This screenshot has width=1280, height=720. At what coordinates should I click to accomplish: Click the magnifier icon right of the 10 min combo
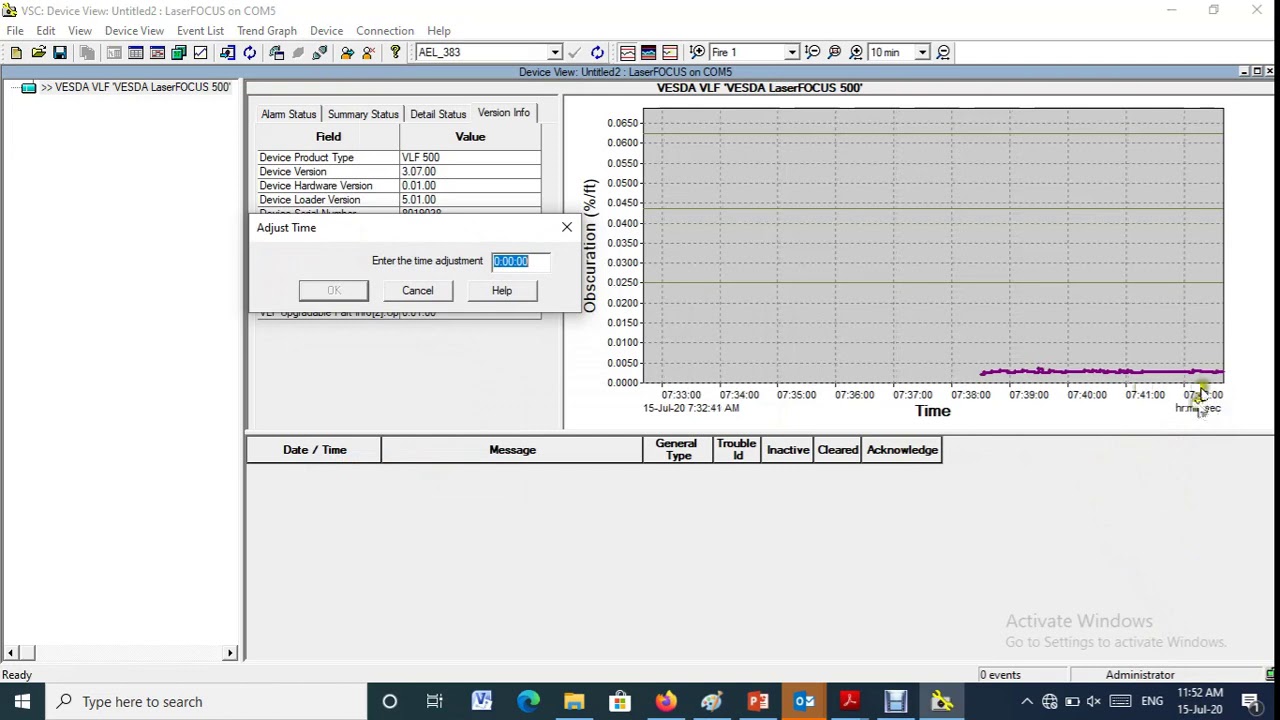pos(943,52)
